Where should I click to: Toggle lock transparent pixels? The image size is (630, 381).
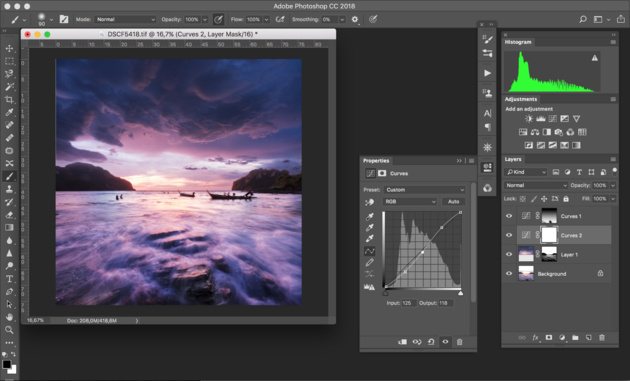click(523, 199)
